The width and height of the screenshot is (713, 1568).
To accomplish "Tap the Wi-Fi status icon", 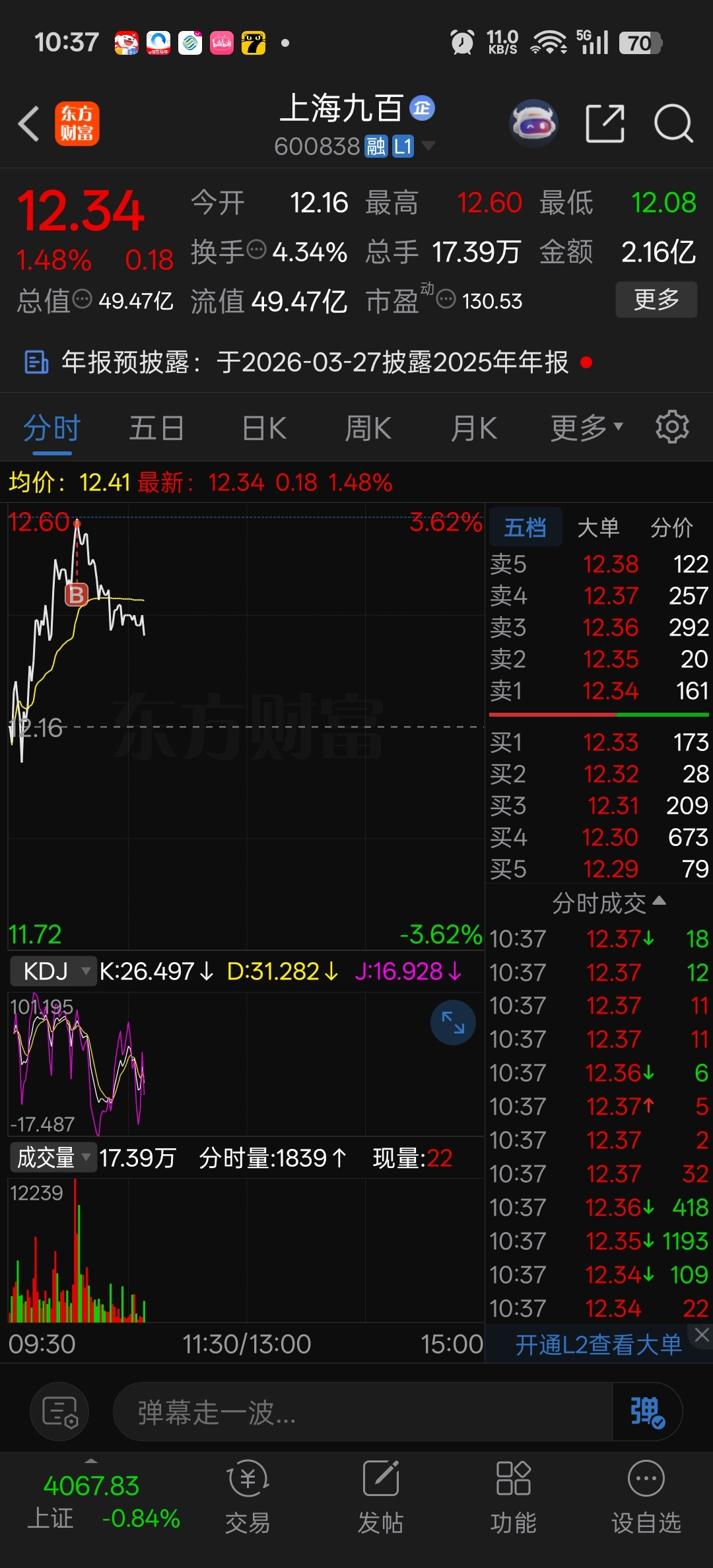I will [x=549, y=43].
